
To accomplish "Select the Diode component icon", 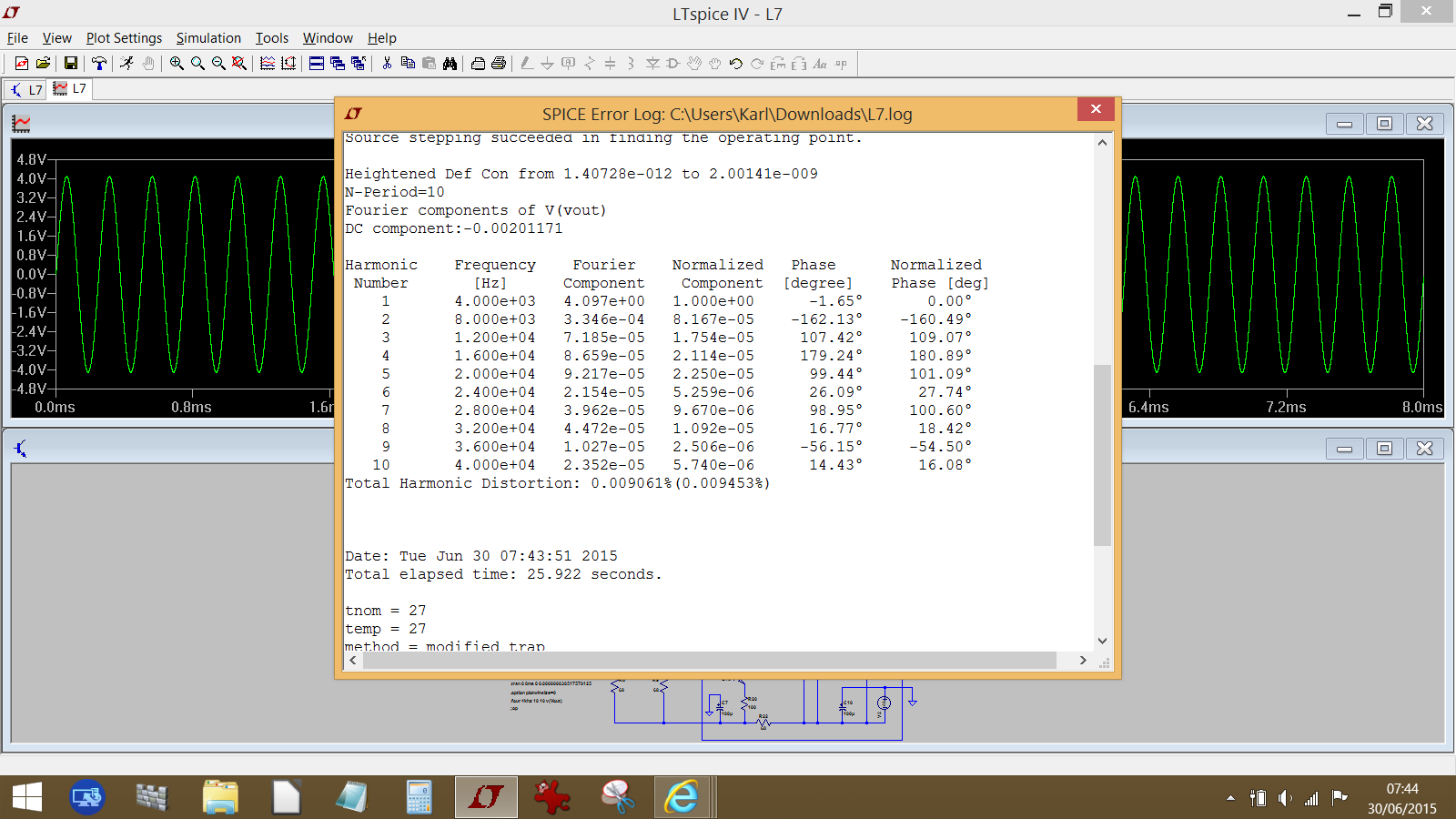I will [652, 64].
